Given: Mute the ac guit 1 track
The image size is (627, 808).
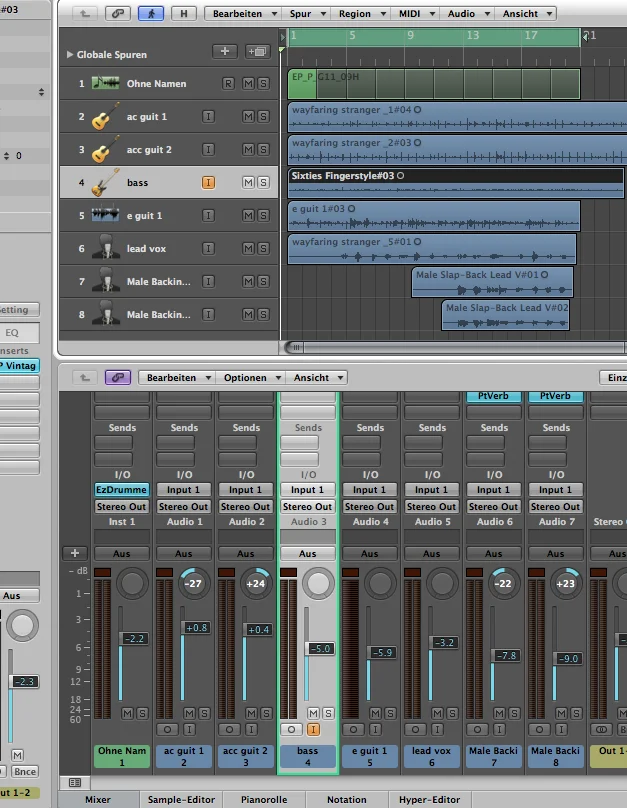Looking at the screenshot, I should click(248, 117).
